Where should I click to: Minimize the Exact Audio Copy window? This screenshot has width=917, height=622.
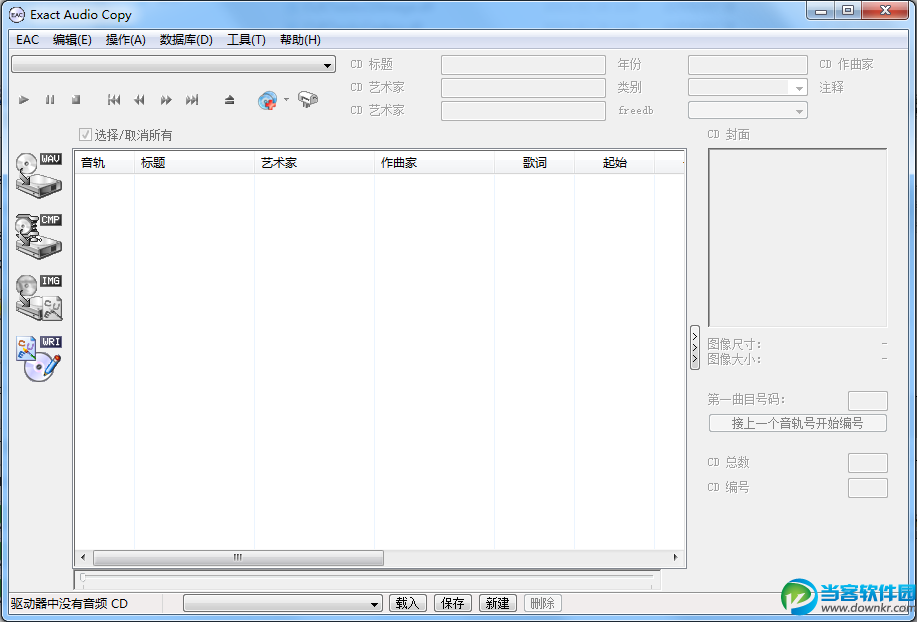(822, 11)
